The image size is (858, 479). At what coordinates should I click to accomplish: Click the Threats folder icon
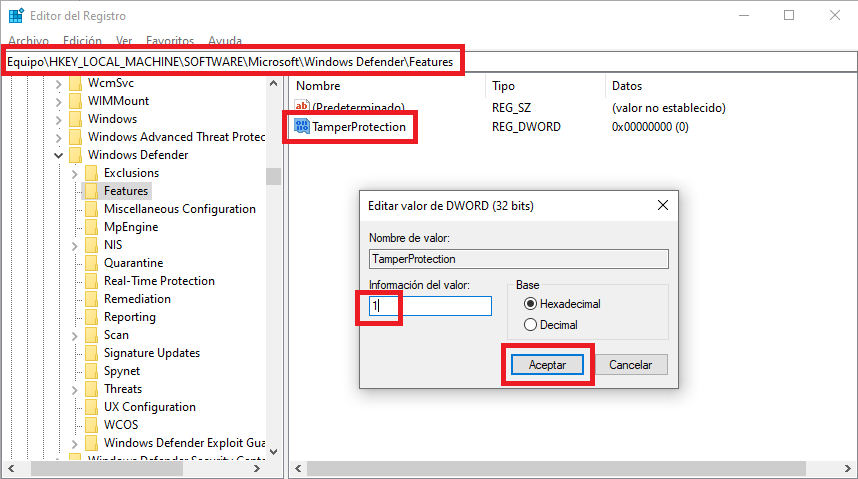pyautogui.click(x=92, y=390)
